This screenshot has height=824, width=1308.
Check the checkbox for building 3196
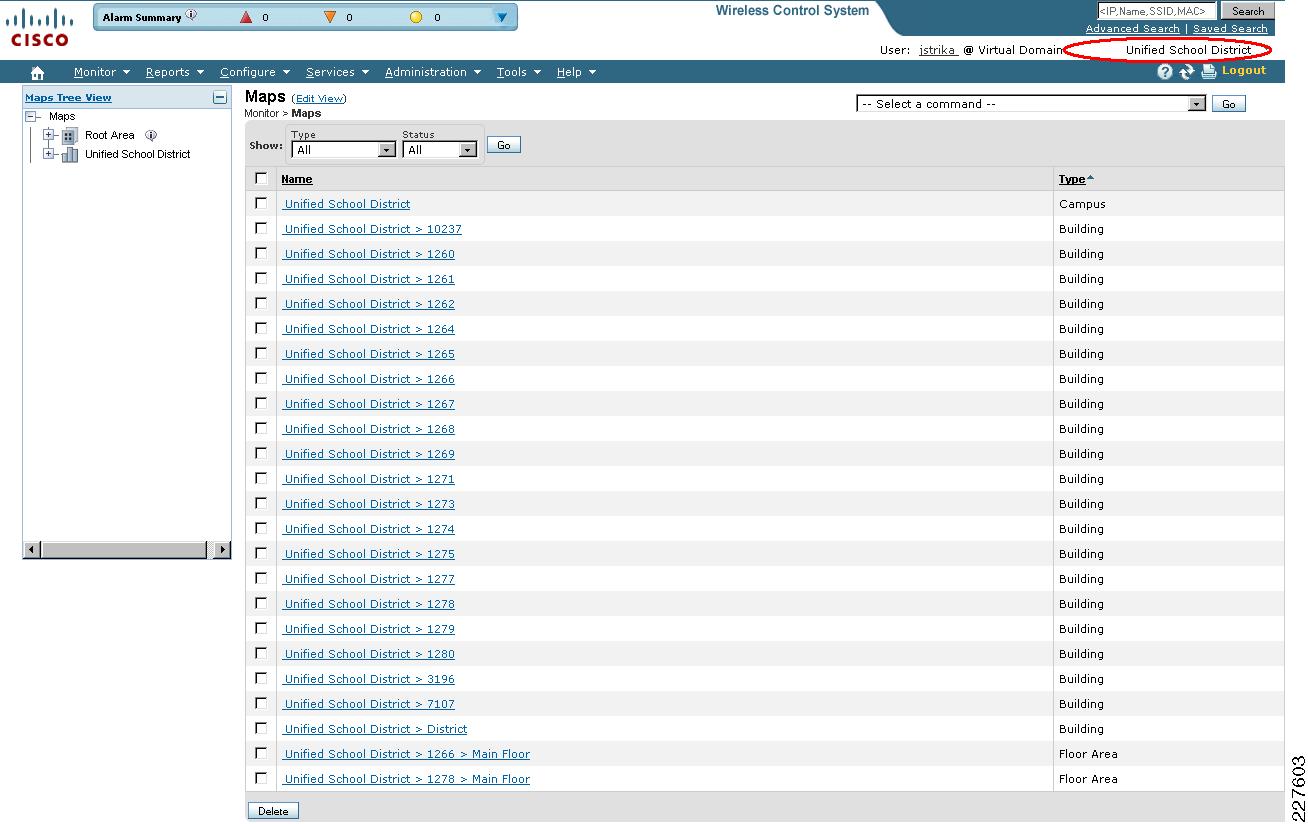[x=261, y=678]
